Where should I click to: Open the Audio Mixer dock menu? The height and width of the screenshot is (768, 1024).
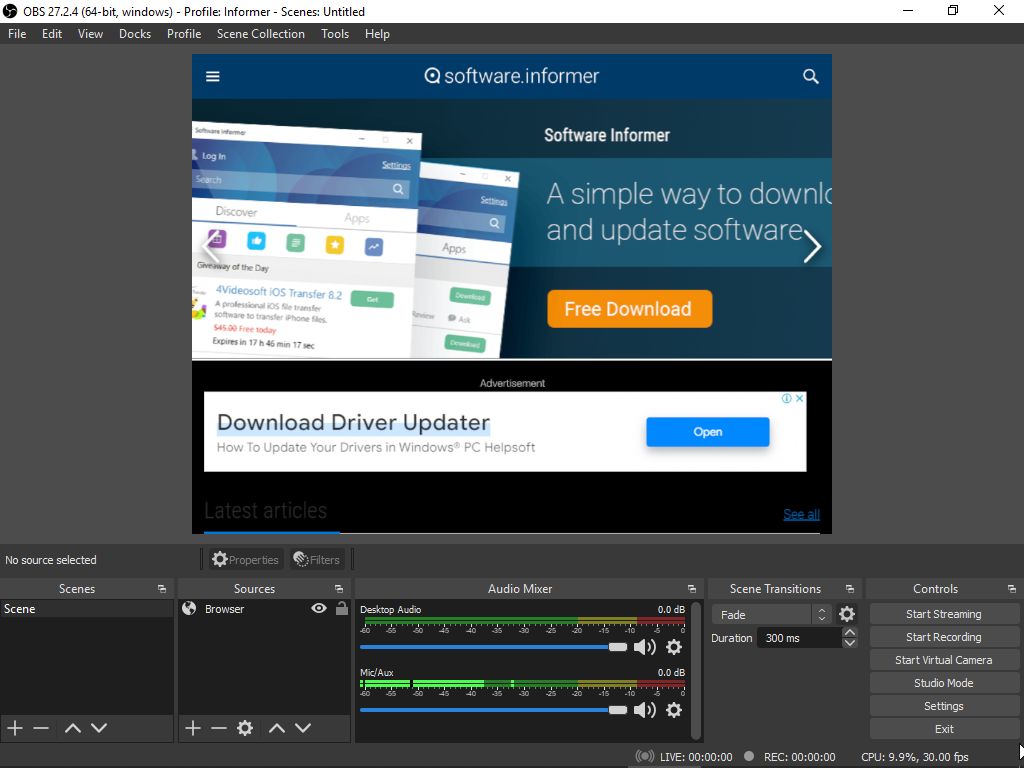[691, 588]
